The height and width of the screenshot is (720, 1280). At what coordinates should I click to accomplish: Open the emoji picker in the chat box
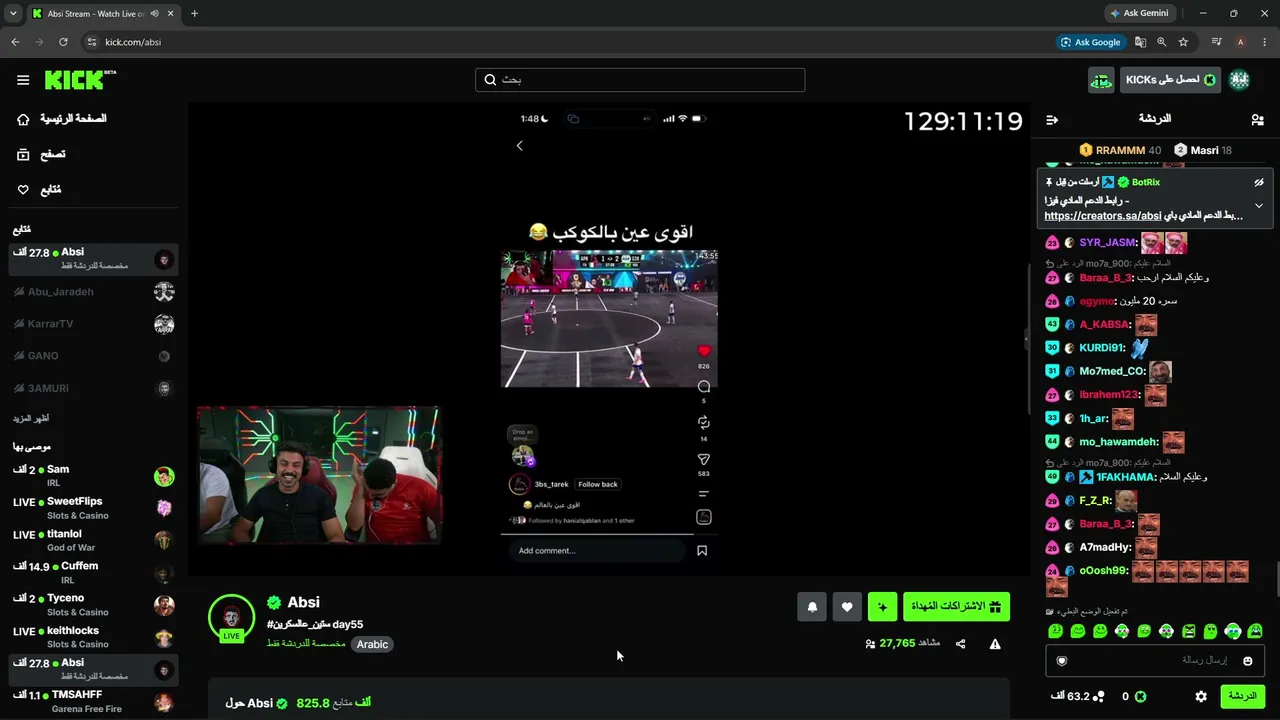click(1248, 660)
